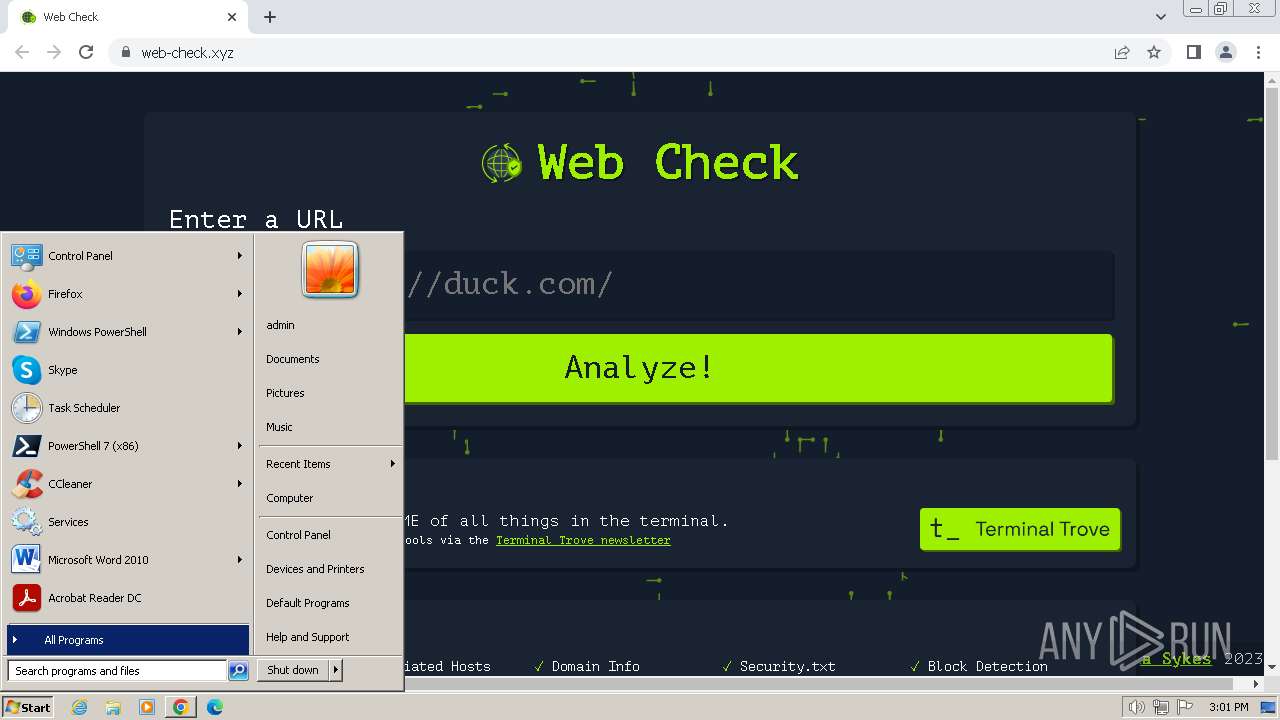Launch Skype from the Start menu

coord(127,370)
